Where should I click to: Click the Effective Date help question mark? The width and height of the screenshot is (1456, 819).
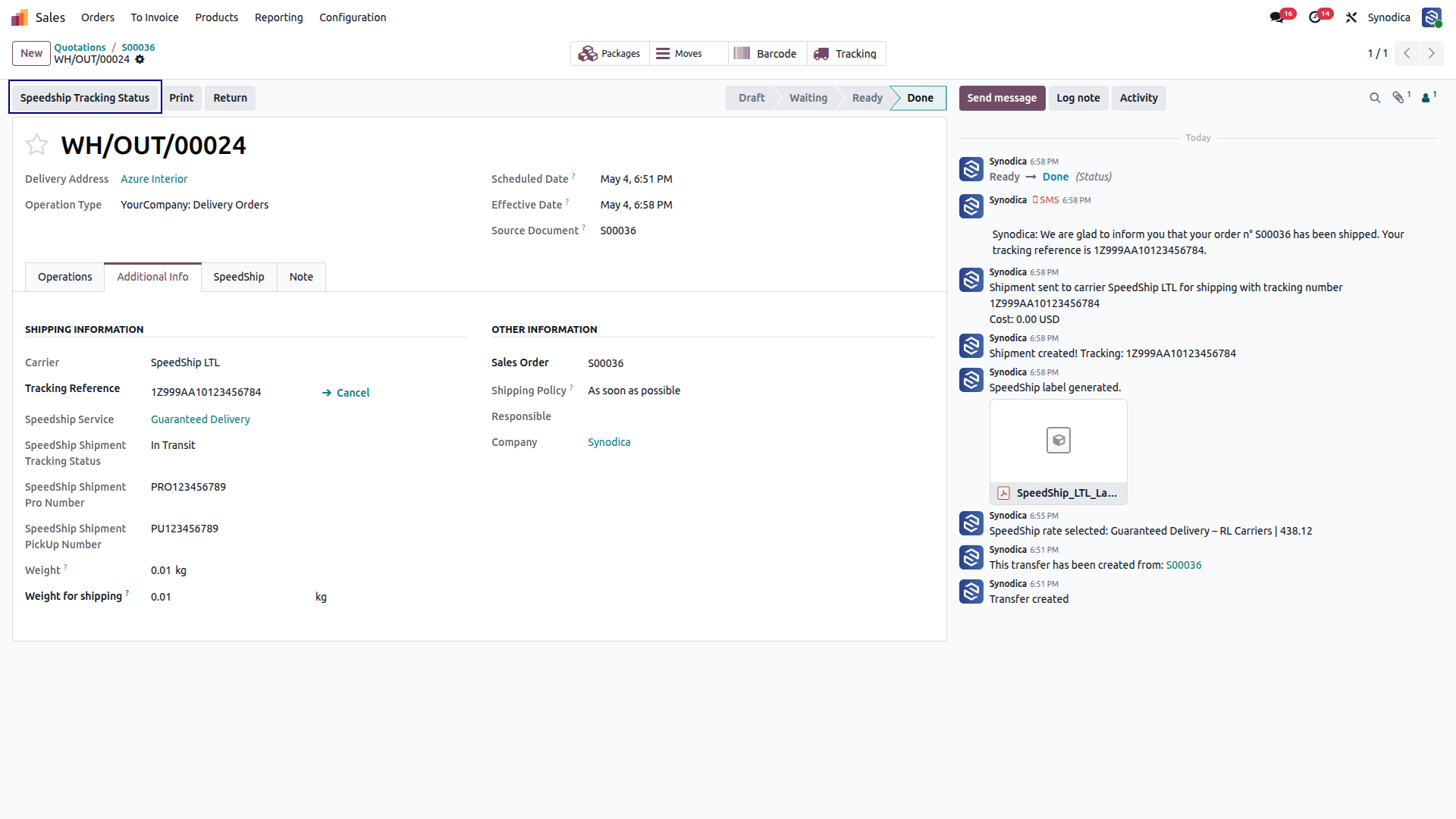[x=567, y=202]
